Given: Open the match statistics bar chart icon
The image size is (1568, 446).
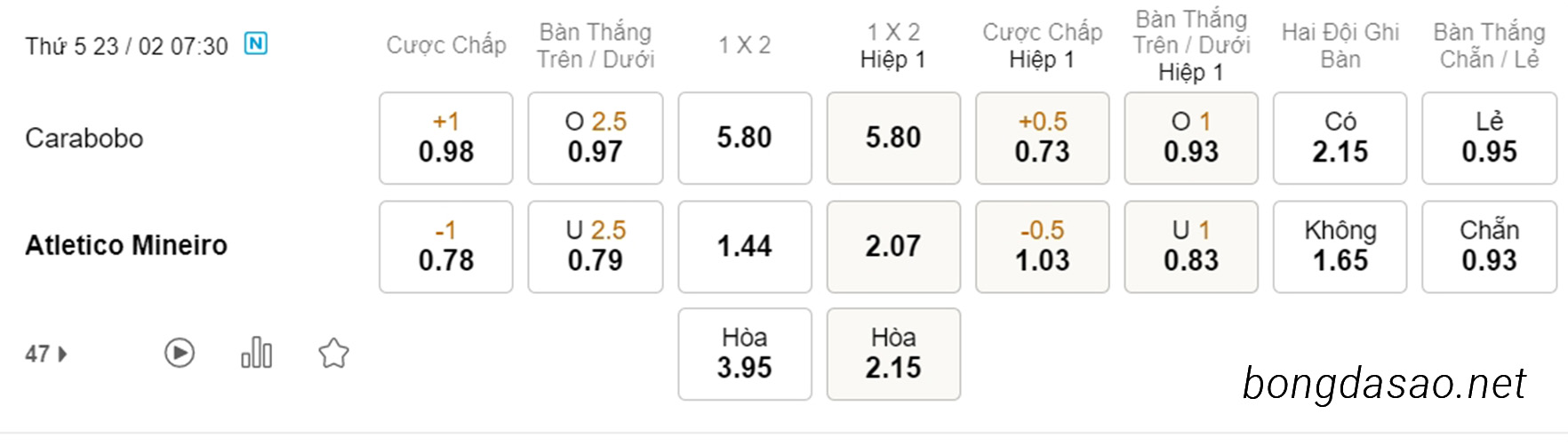Looking at the screenshot, I should 257,353.
